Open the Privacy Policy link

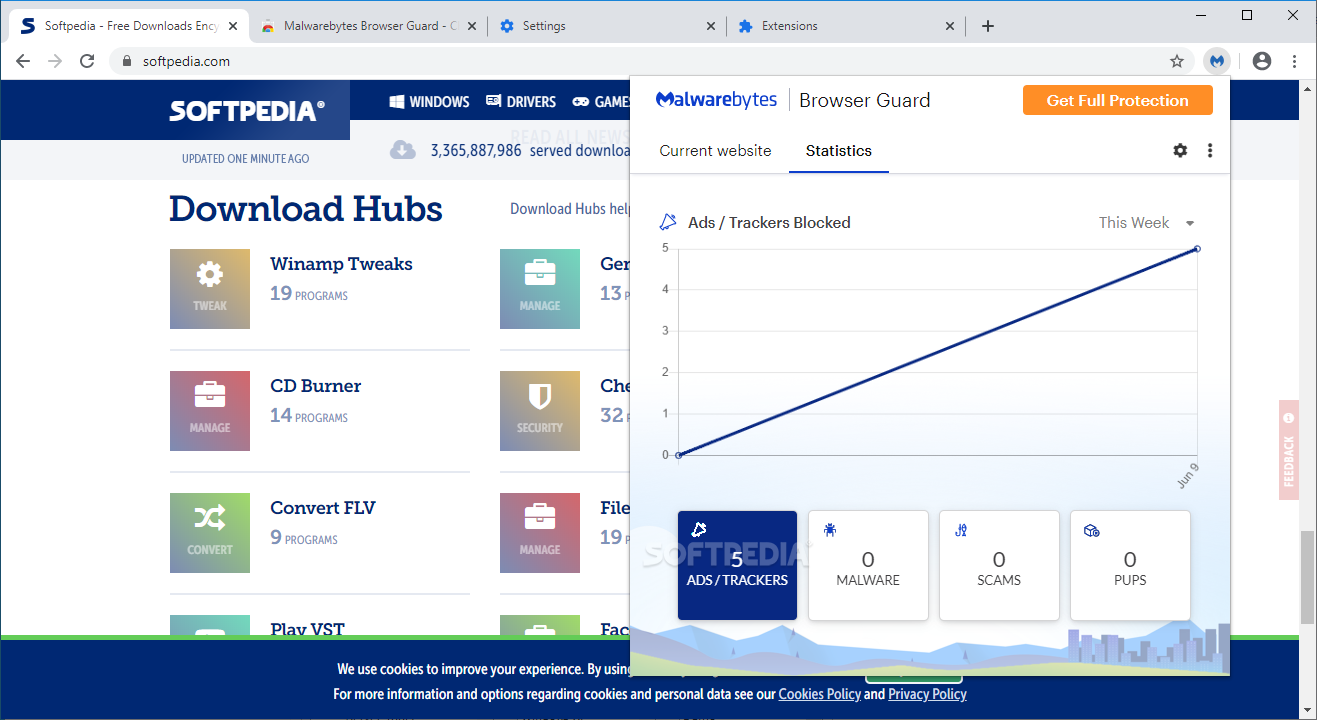point(927,694)
